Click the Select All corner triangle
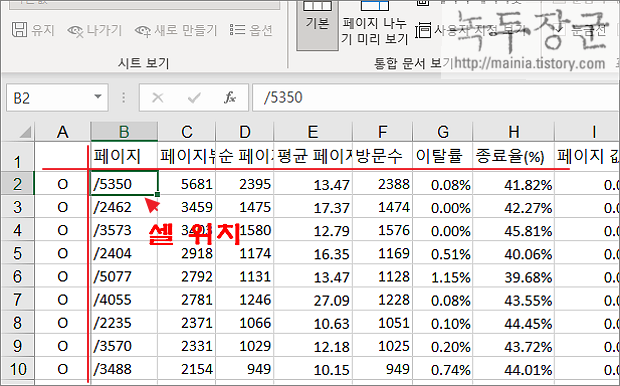The height and width of the screenshot is (386, 620). pos(25,132)
